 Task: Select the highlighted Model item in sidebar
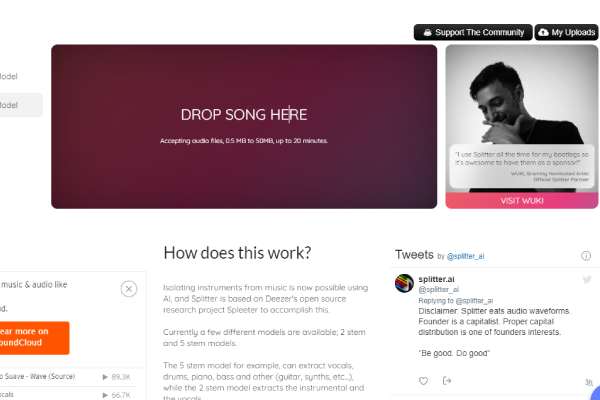coord(20,105)
